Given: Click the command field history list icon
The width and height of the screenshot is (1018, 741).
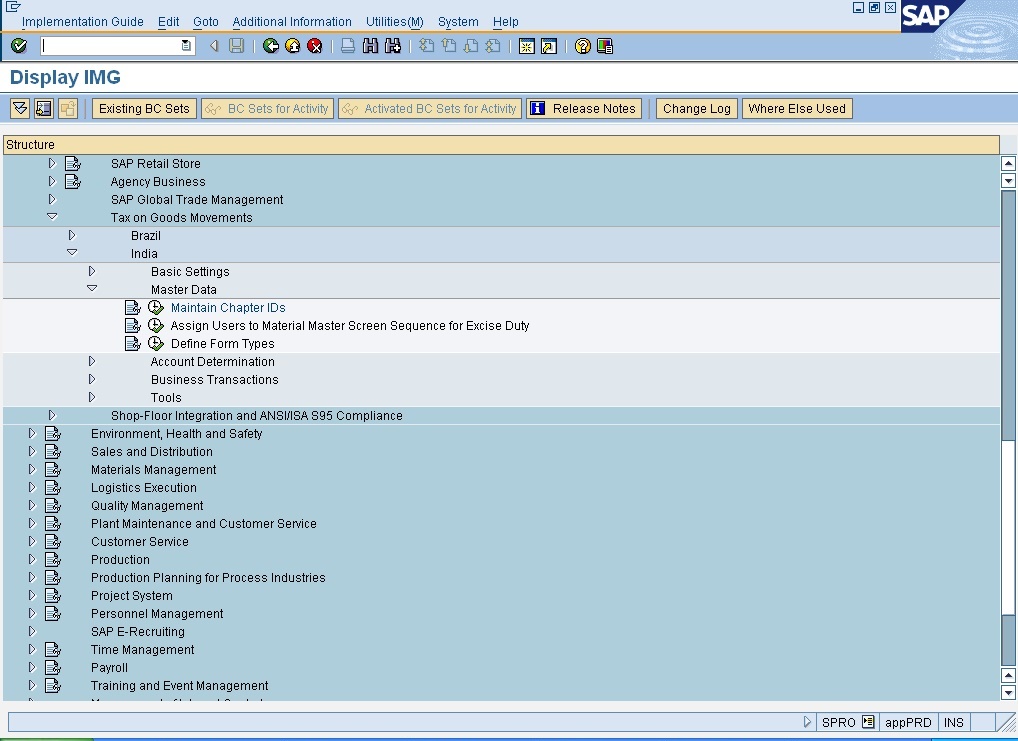Looking at the screenshot, I should (186, 45).
